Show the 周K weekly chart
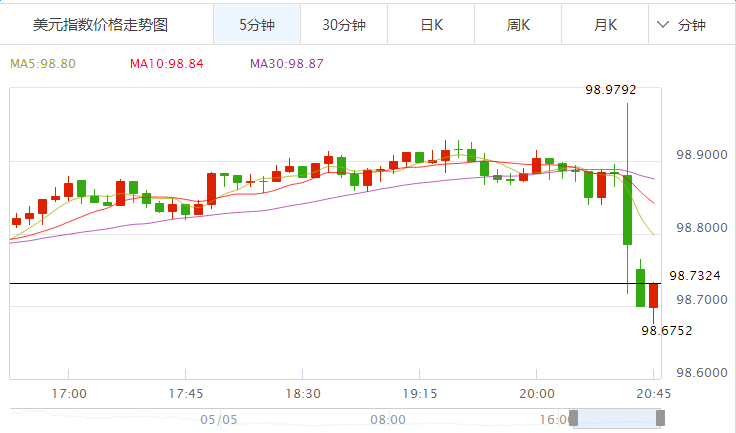Viewport: 736px width, 433px height. (518, 25)
